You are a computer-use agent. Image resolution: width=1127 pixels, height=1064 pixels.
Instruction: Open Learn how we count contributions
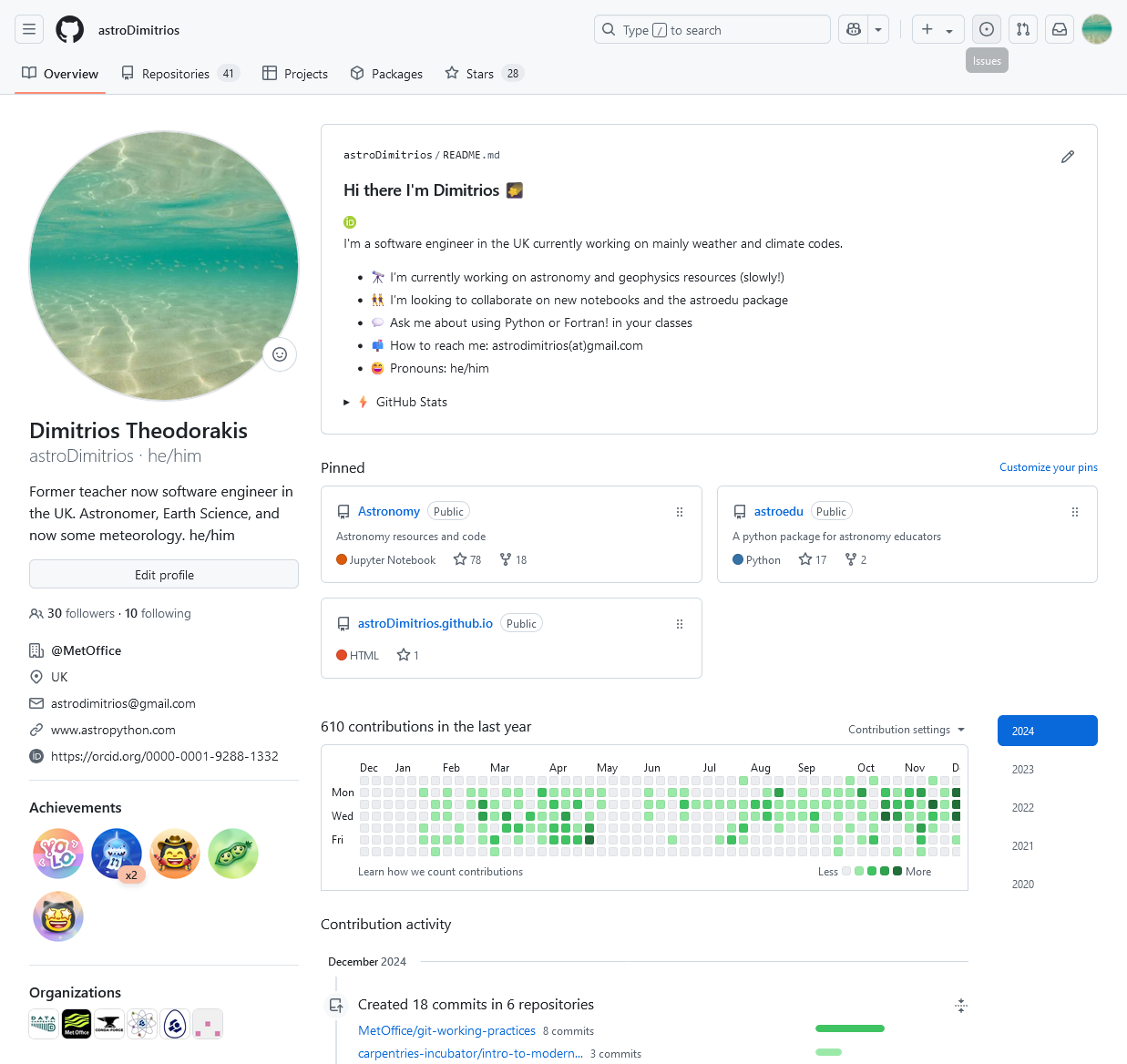pyautogui.click(x=440, y=872)
